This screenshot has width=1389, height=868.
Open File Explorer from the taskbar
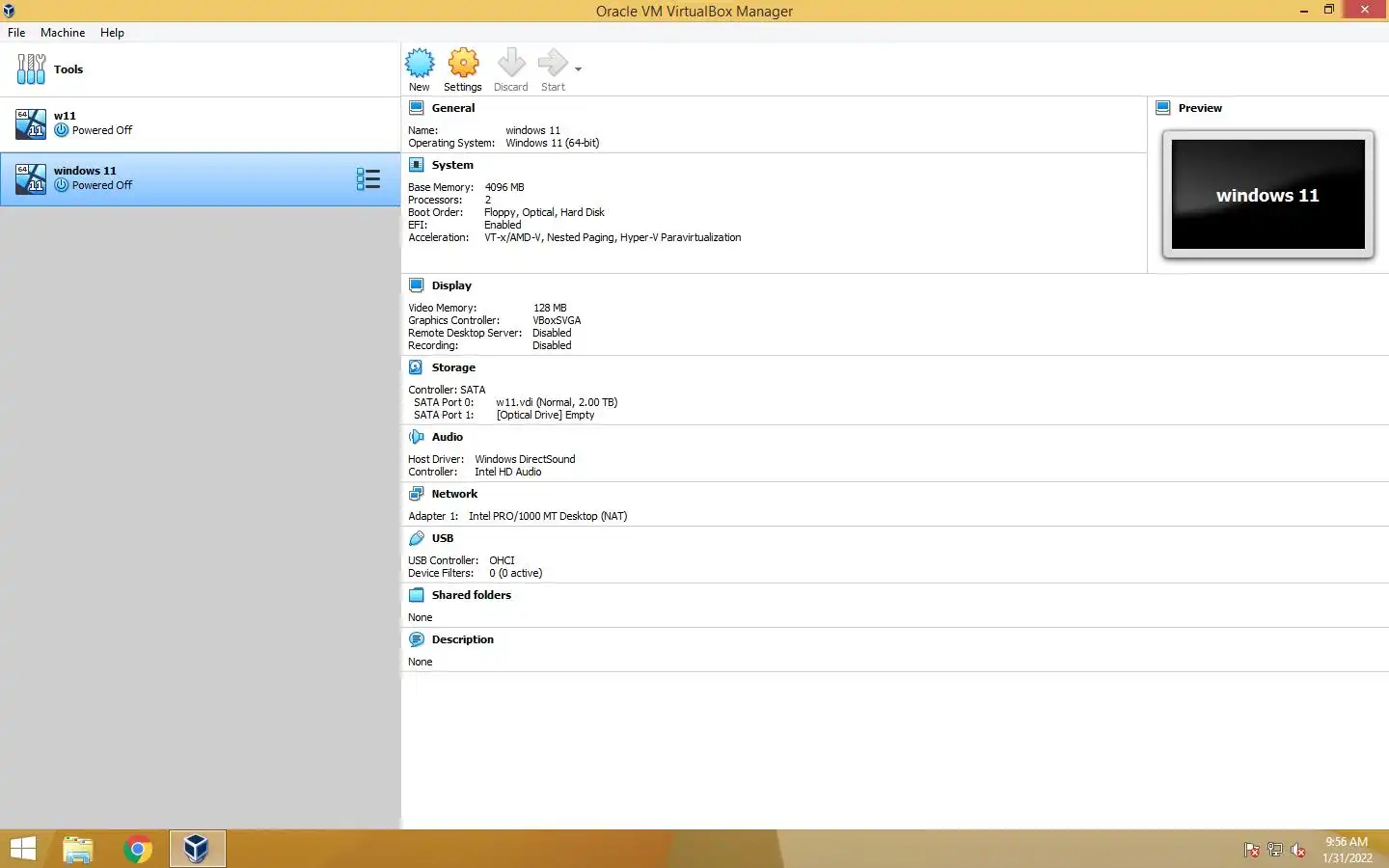pyautogui.click(x=78, y=850)
